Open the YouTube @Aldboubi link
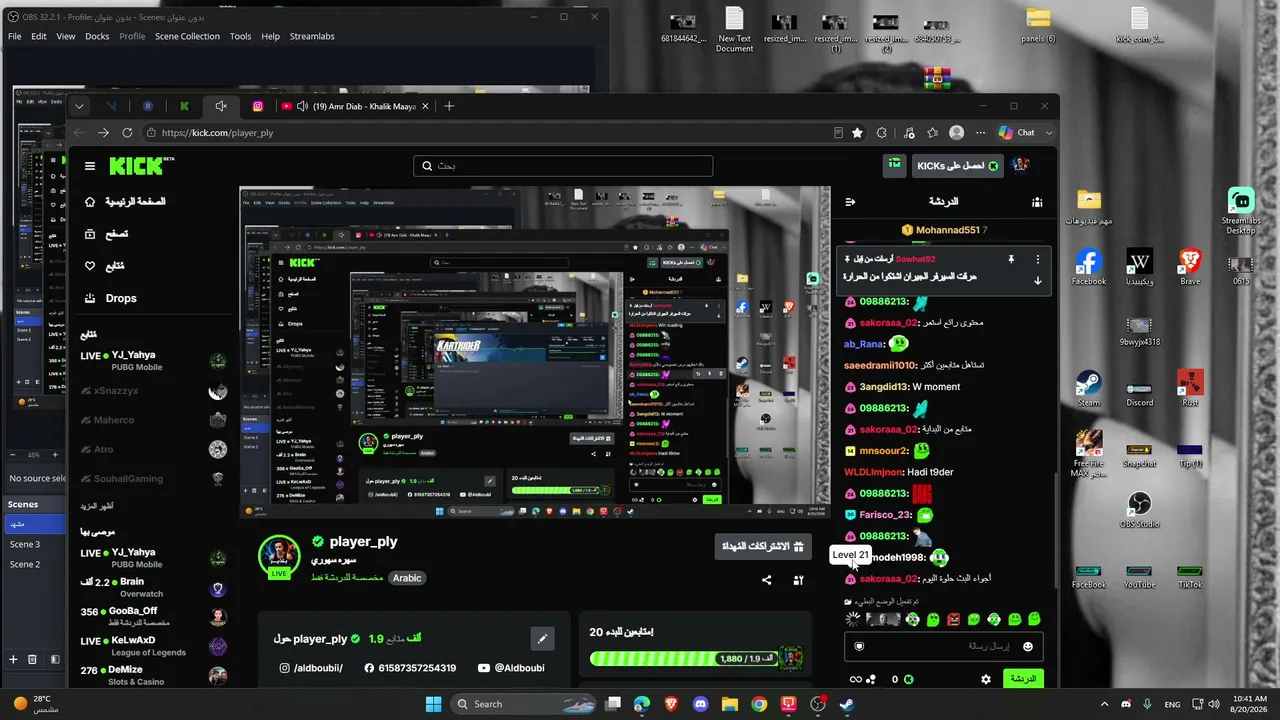The image size is (1280, 720). coord(511,668)
